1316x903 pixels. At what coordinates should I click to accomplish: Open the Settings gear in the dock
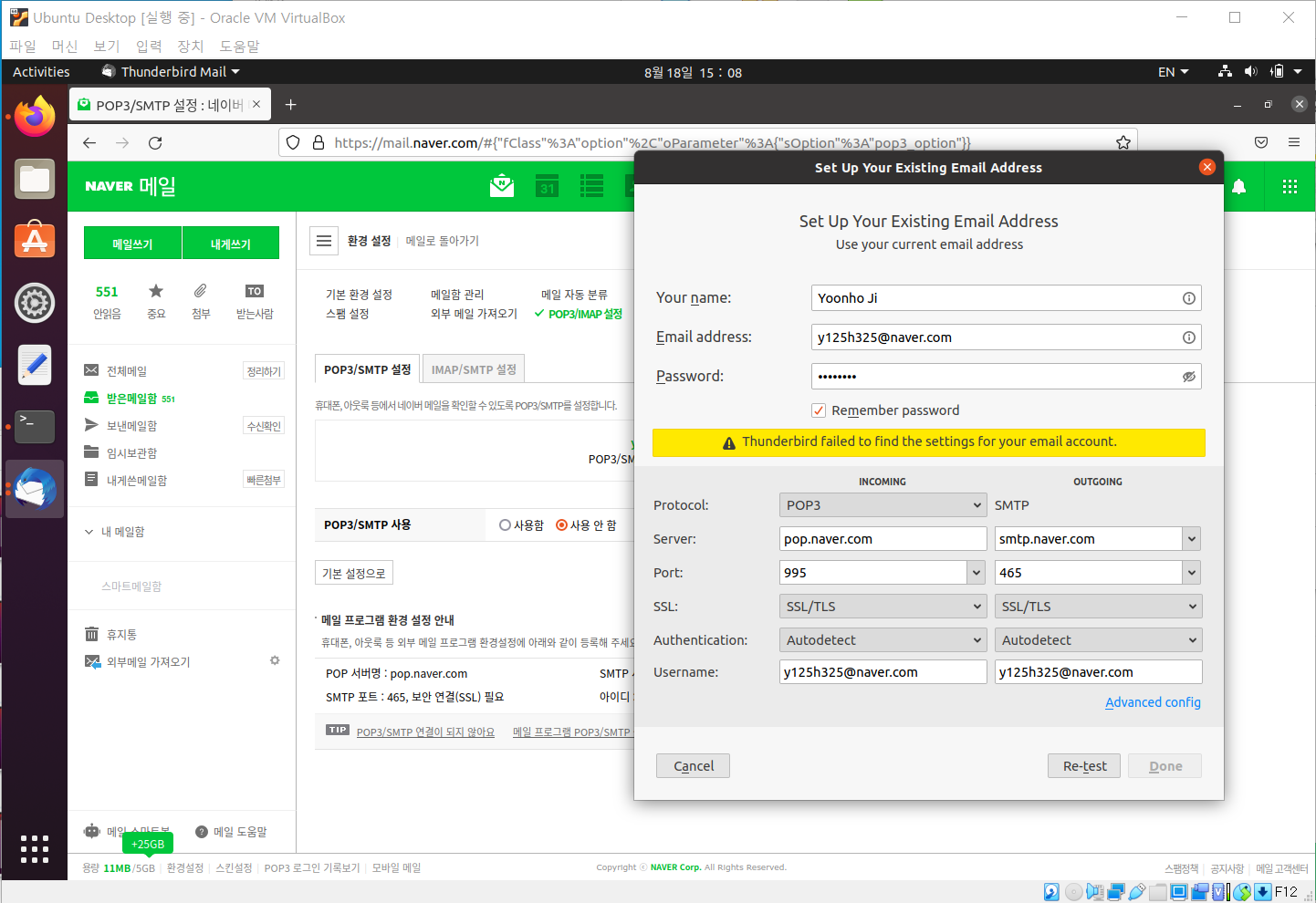click(35, 303)
